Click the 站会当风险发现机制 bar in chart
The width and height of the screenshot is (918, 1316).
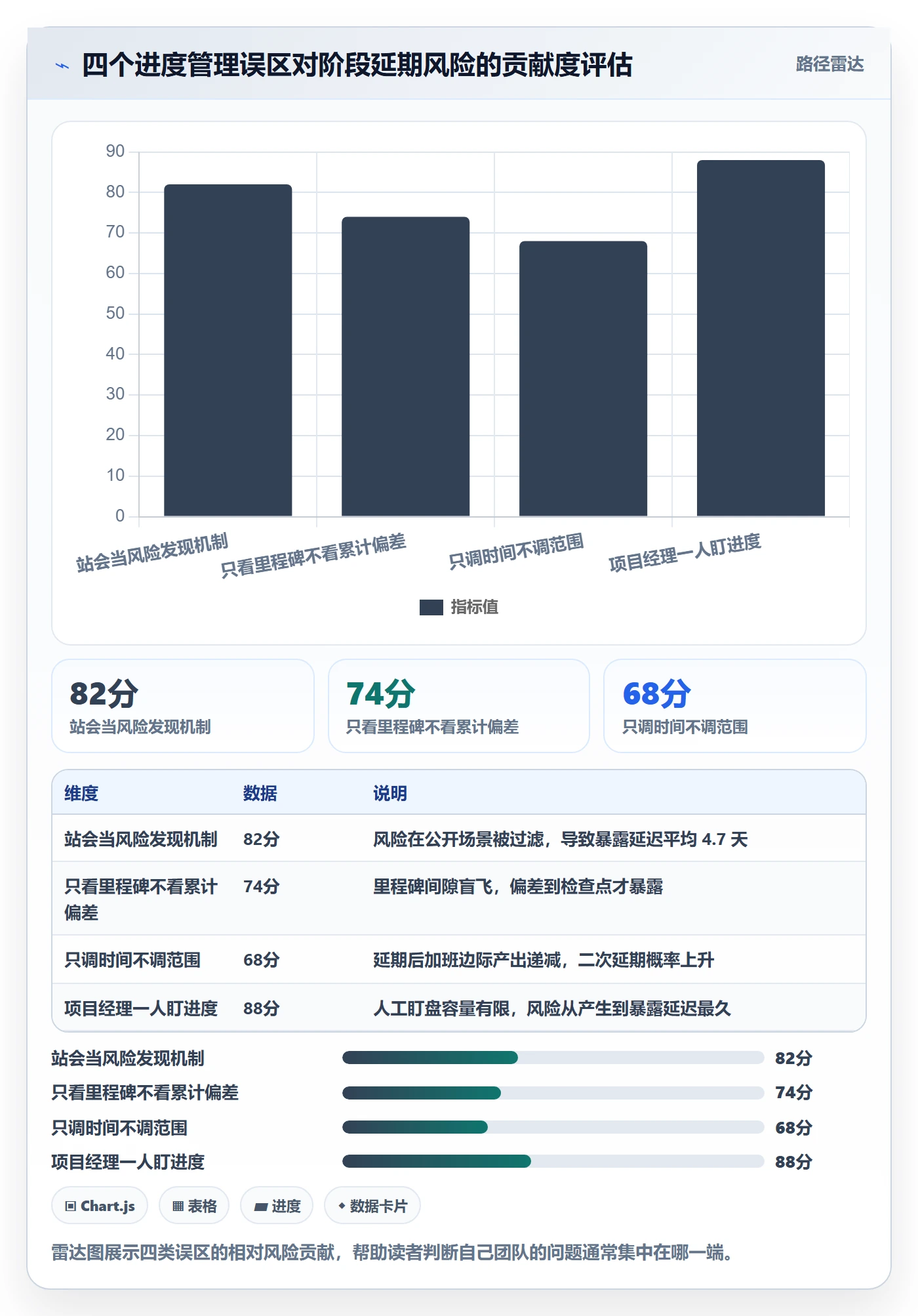(228, 350)
